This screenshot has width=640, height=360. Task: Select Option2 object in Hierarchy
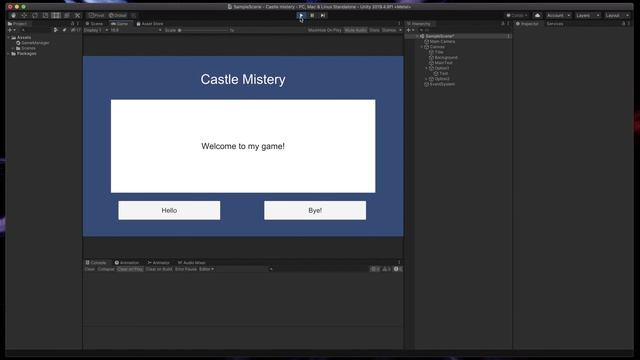439,79
